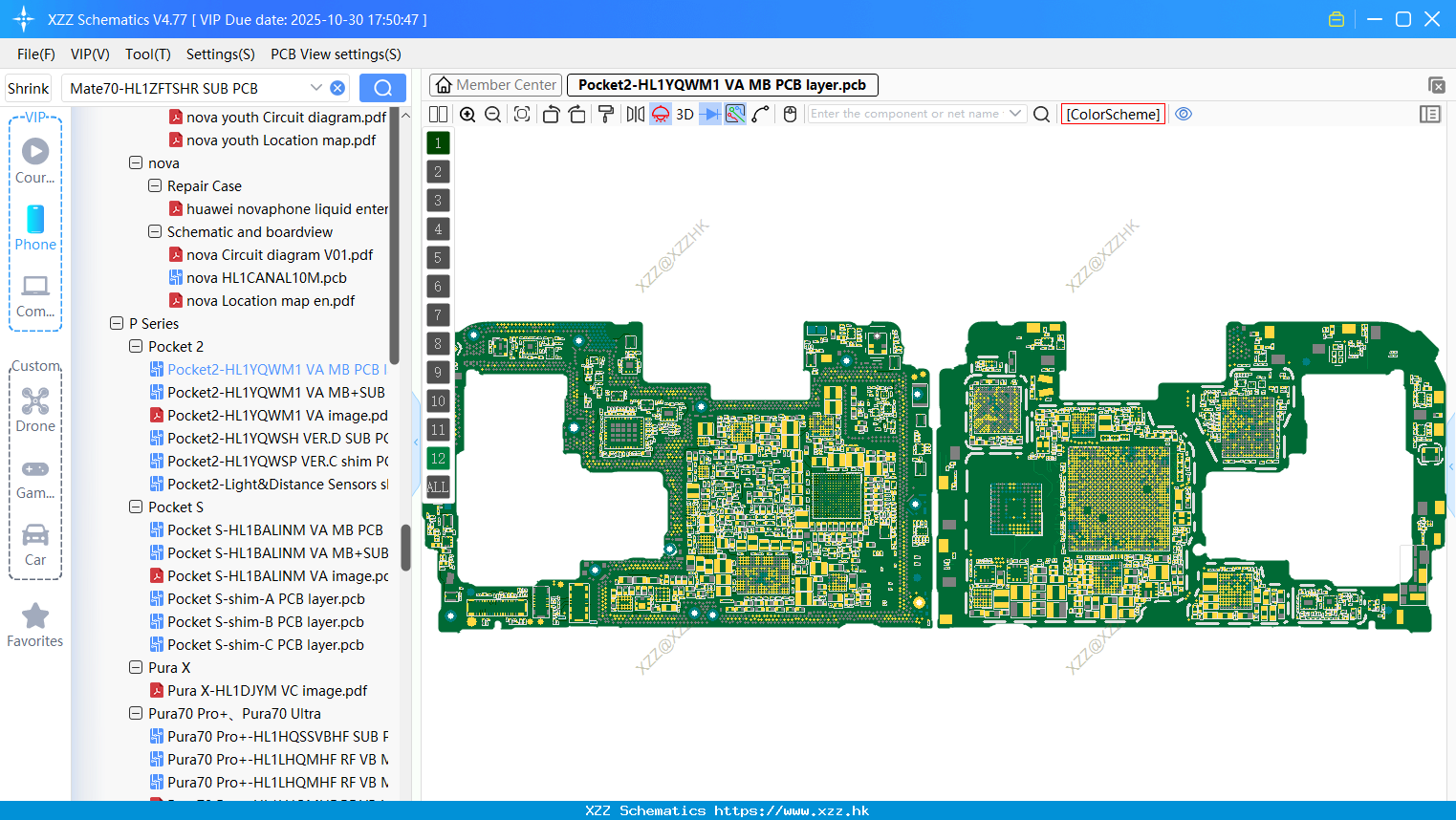Screen dimensions: 1456x820
Task: Select PCB layer 12
Action: coord(438,458)
